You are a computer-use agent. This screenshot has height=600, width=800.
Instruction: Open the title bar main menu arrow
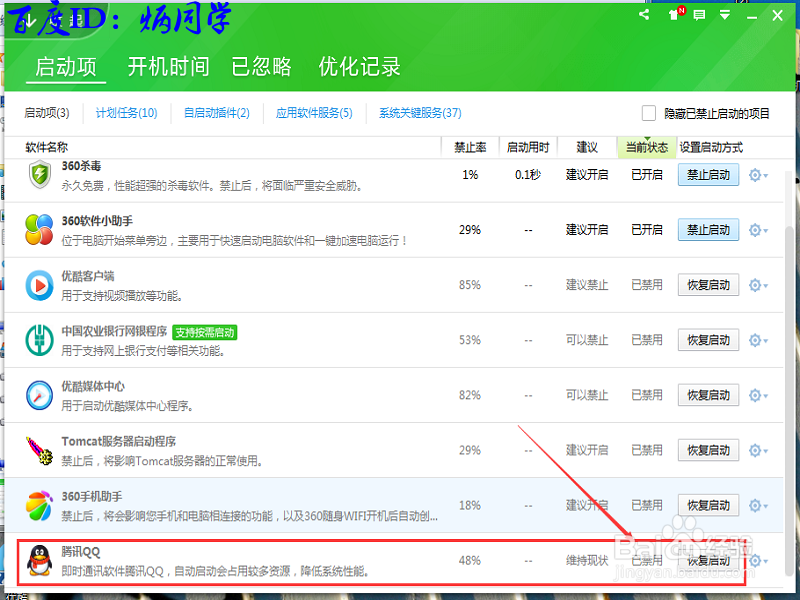point(723,15)
